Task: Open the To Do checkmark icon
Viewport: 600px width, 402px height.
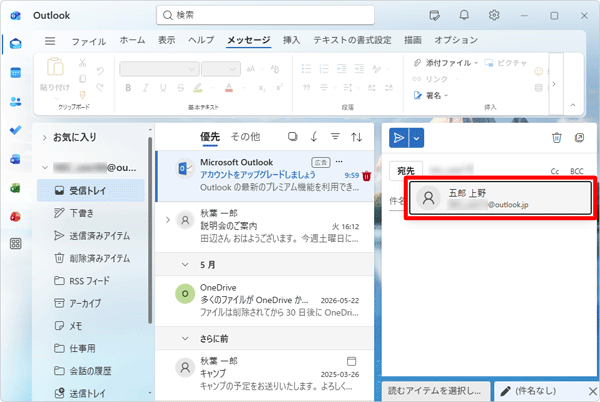Action: pos(15,130)
